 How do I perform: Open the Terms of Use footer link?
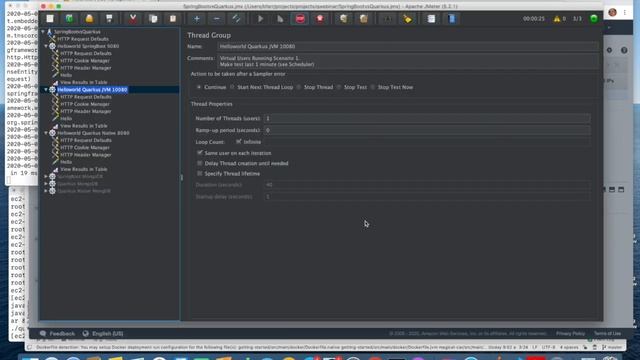click(607, 333)
